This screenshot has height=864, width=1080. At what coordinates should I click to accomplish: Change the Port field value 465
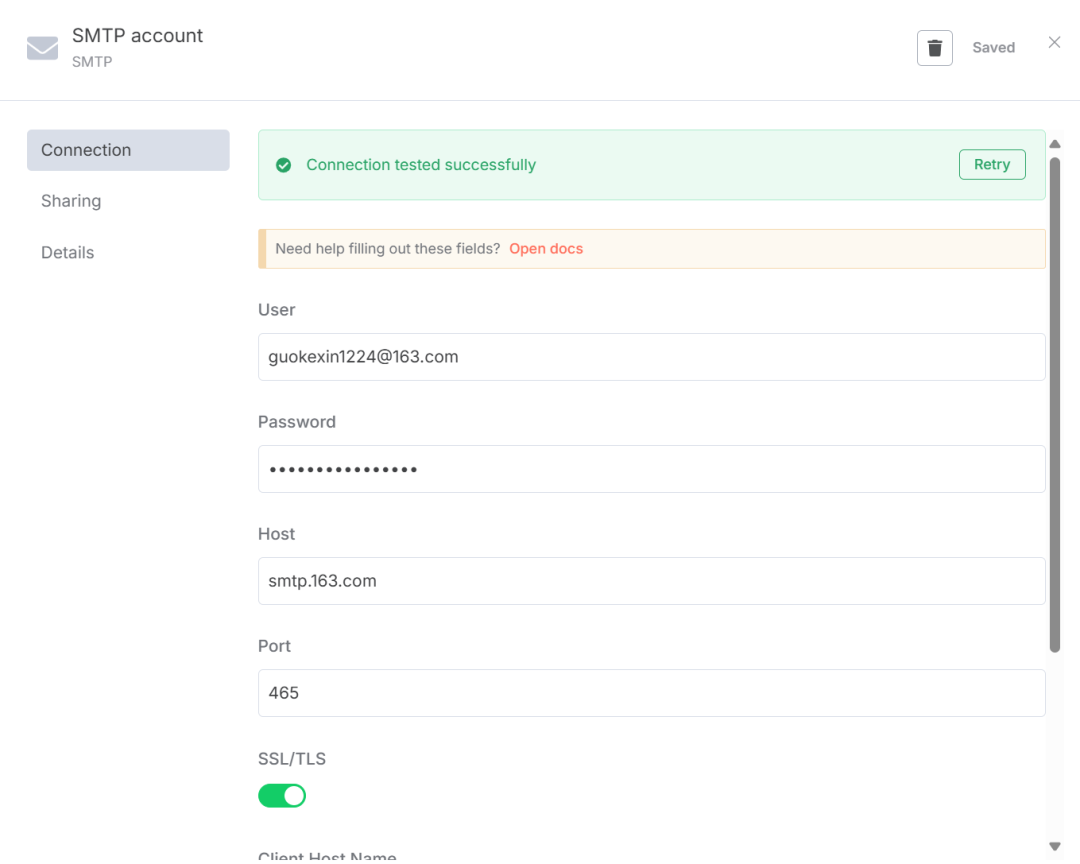652,693
